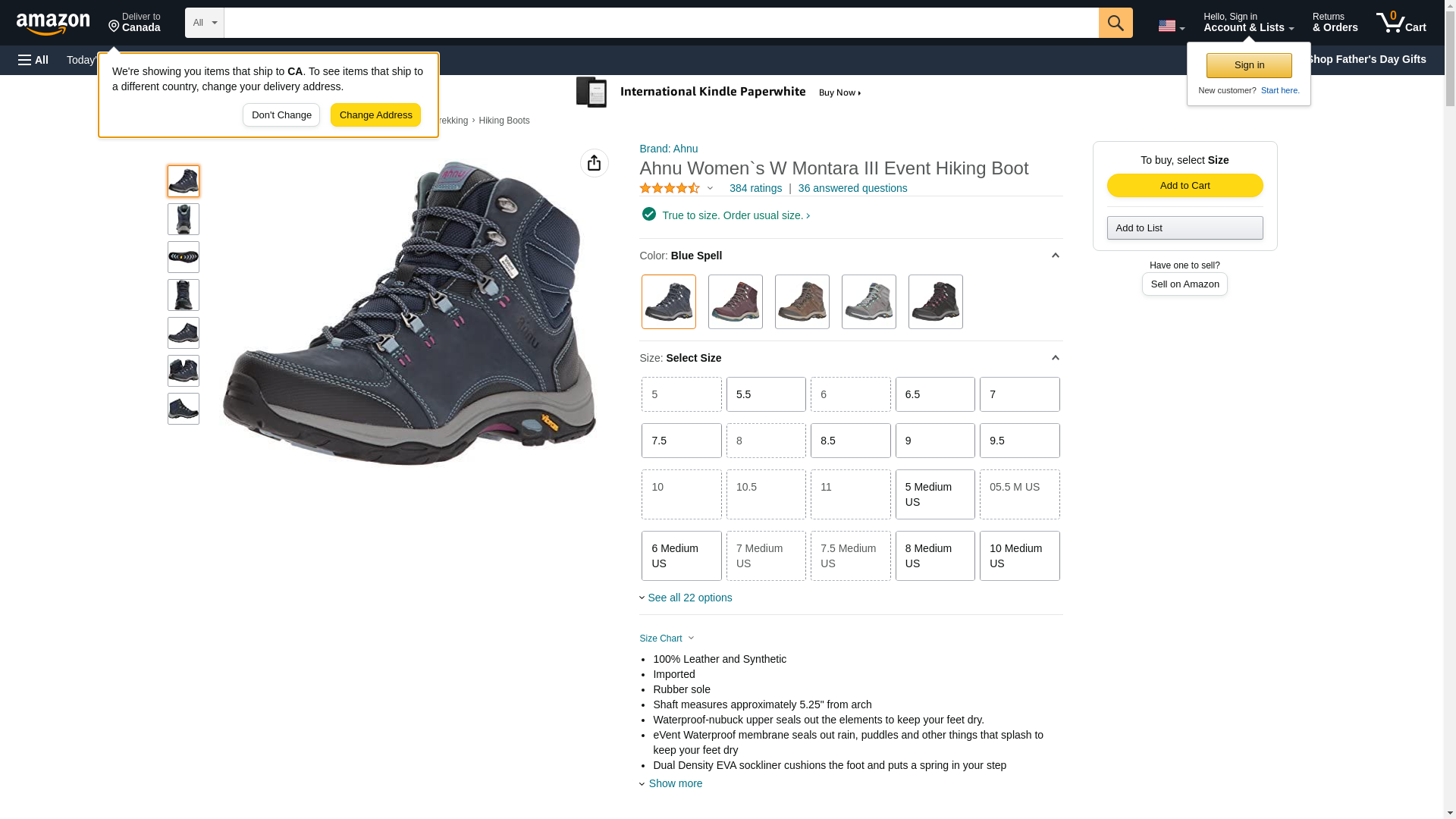Share this product via share icon
Screen dimensions: 1456x819
[594, 163]
